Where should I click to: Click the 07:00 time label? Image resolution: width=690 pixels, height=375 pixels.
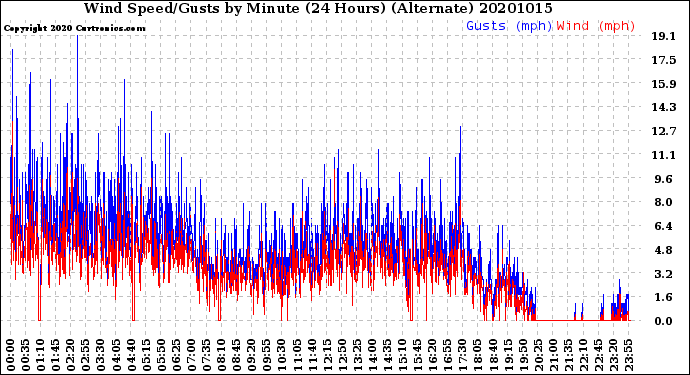coord(191,355)
